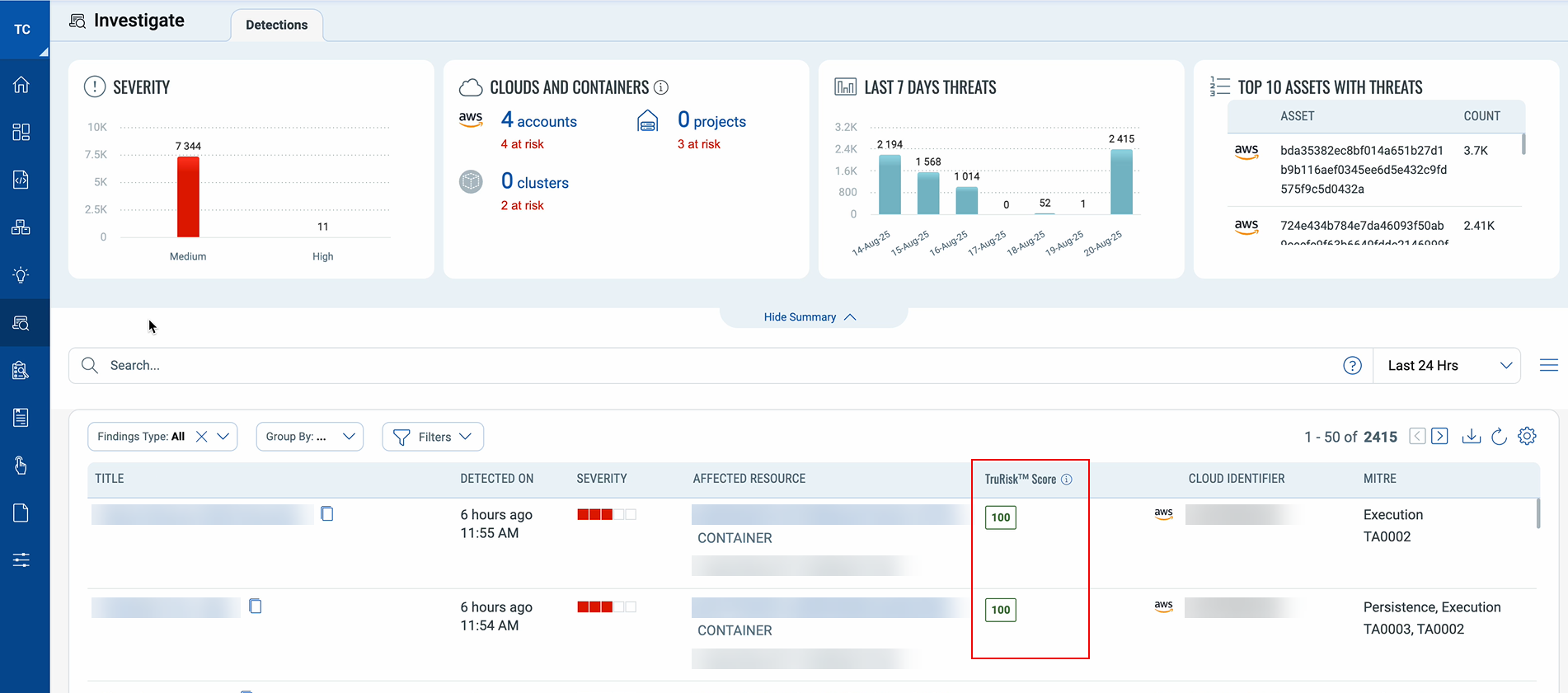Viewport: 1568px width, 693px height.
Task: Open the Group By dropdown
Action: coord(309,437)
